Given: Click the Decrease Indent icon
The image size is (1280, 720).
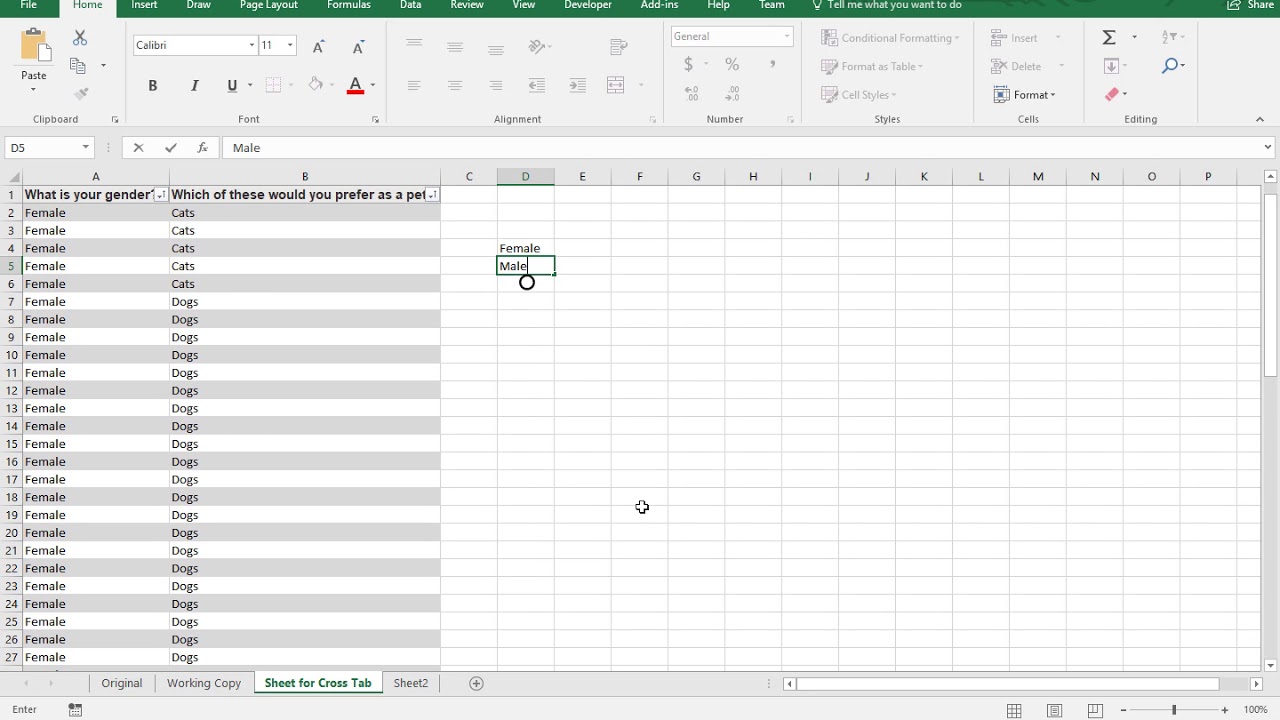Looking at the screenshot, I should click(x=537, y=86).
